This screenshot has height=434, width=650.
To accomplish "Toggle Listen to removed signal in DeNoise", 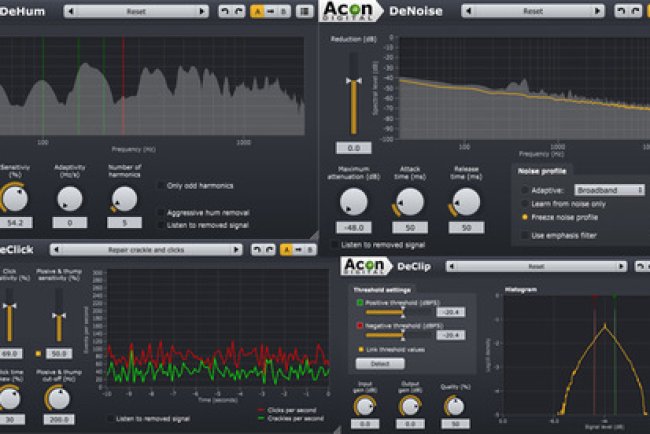I will [335, 245].
